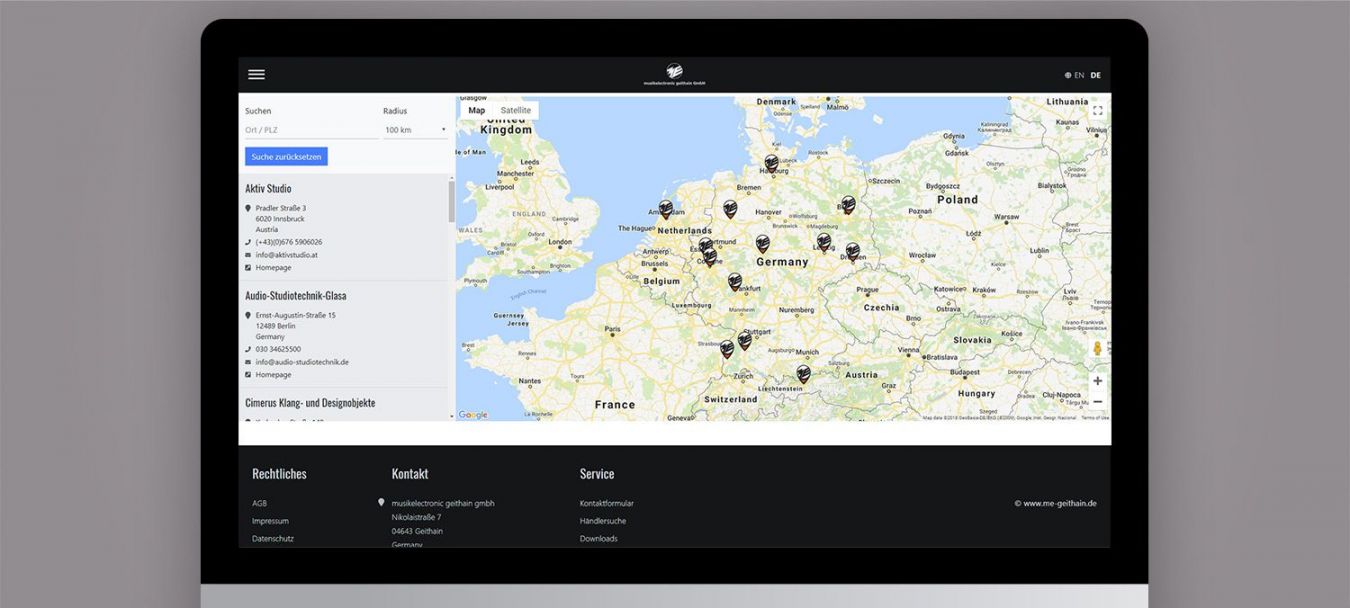
Task: Select the dealer marker west of Hanover
Action: [x=730, y=209]
